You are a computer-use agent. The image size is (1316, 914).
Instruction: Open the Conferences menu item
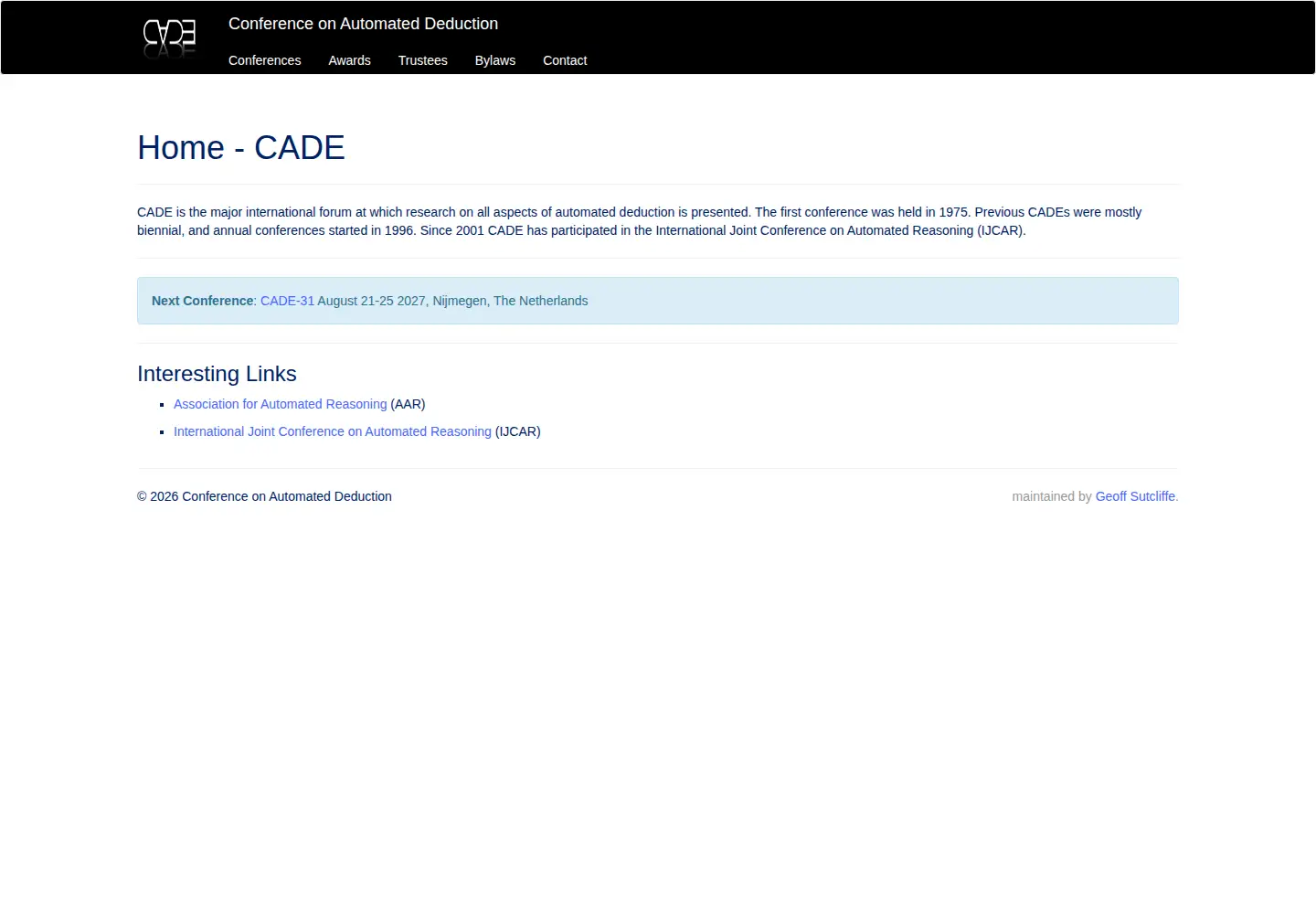click(x=264, y=60)
